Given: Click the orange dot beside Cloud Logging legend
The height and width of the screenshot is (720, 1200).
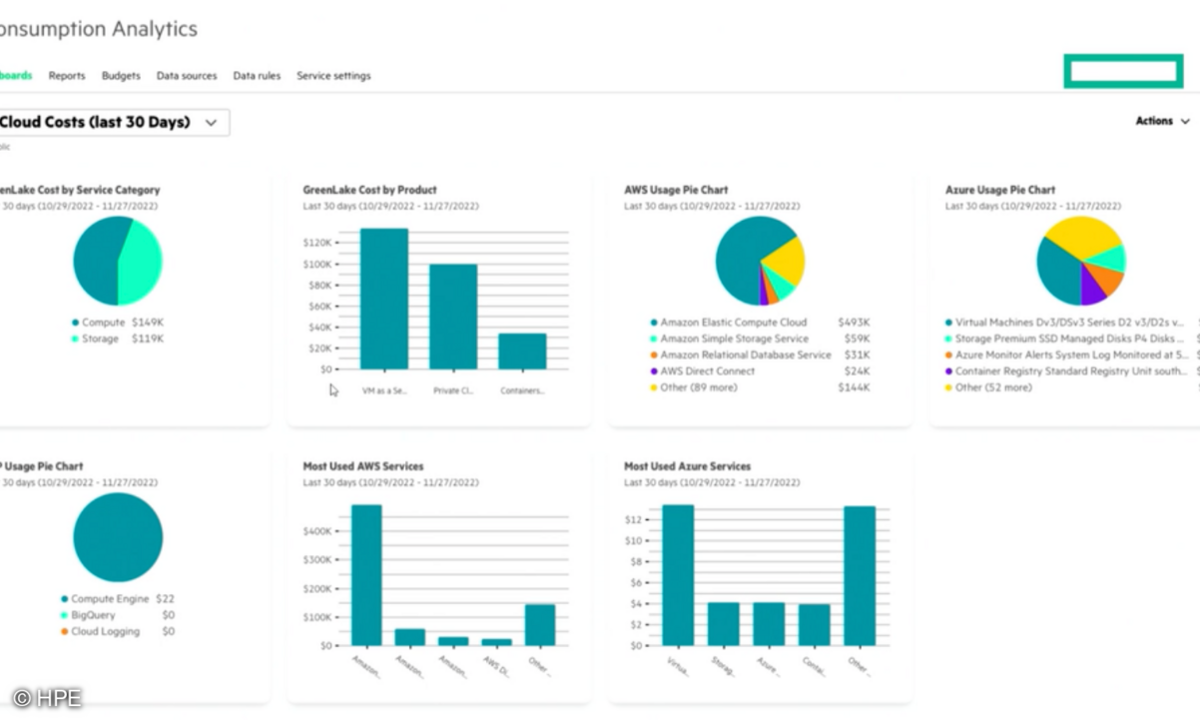Looking at the screenshot, I should (64, 632).
